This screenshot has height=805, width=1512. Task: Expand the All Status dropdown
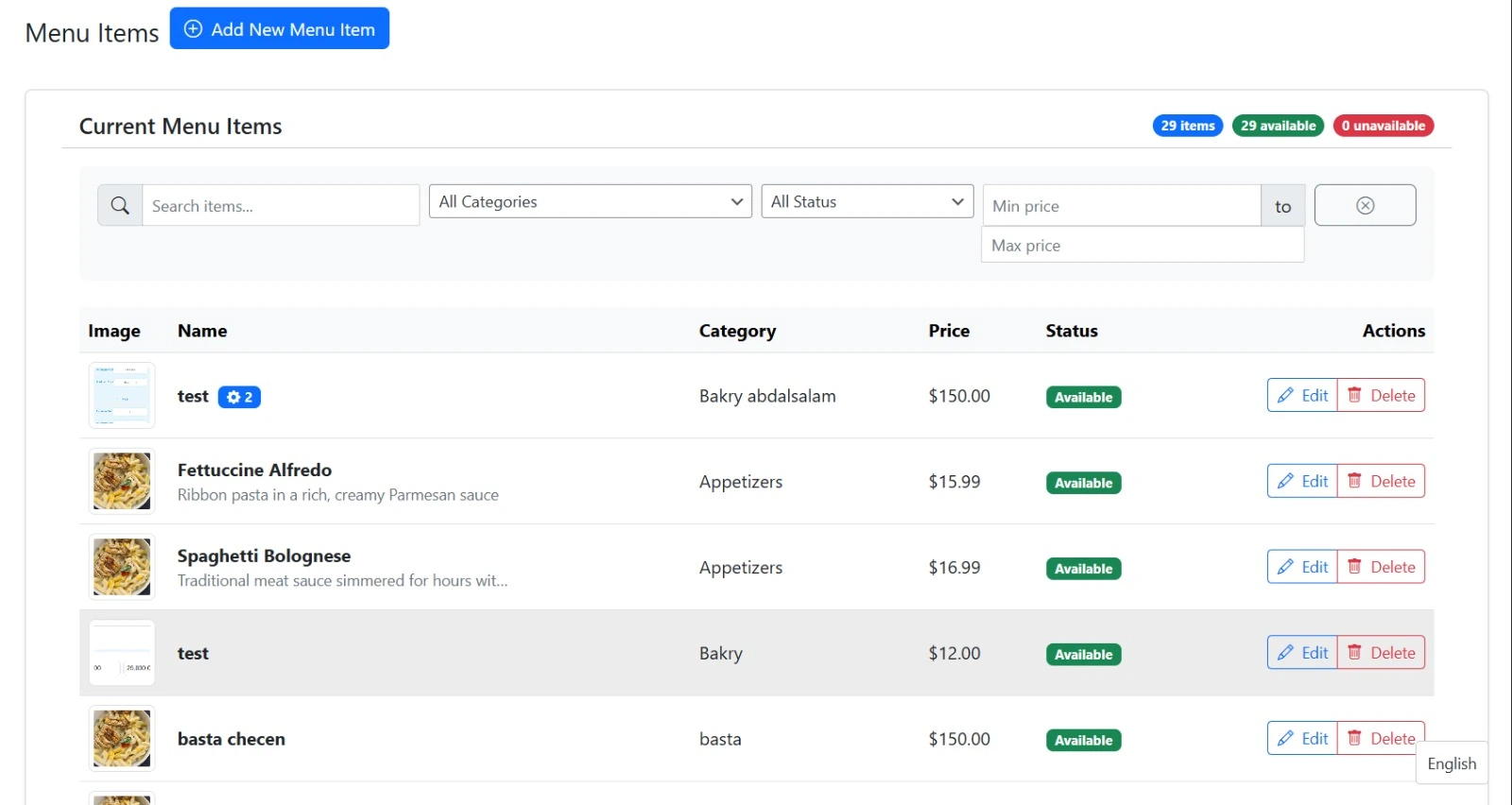click(867, 201)
